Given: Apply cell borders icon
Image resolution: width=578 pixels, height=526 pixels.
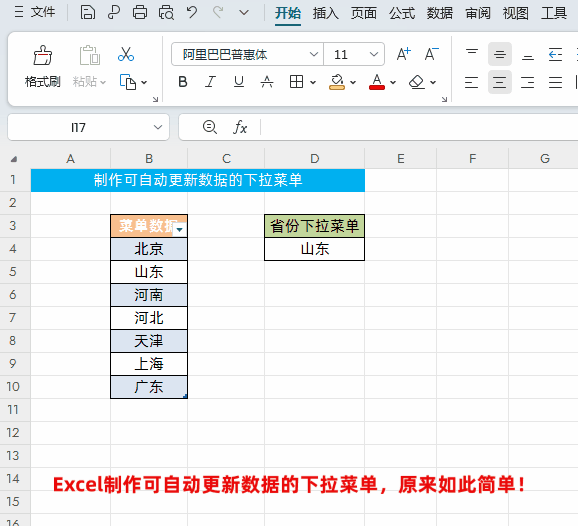Looking at the screenshot, I should click(x=296, y=81).
